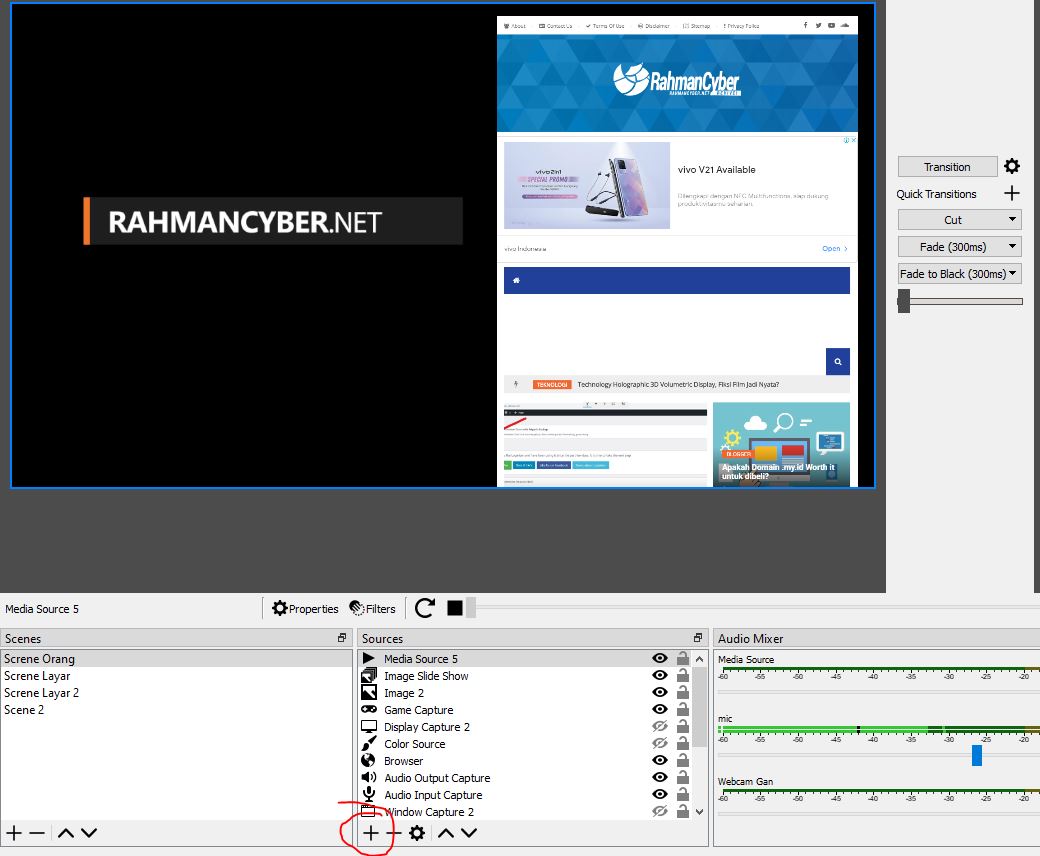Open source properties via the gear icon
Viewport: 1040px width, 856px height.
point(417,832)
